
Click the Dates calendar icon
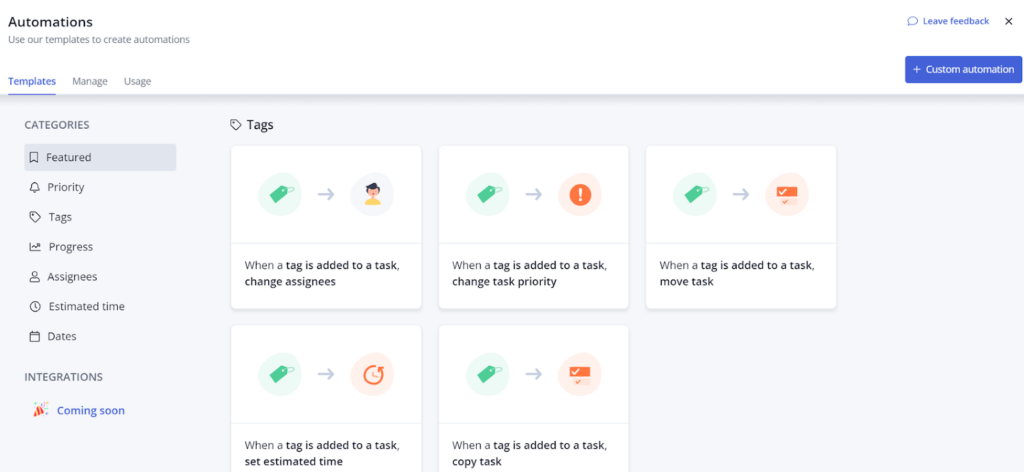[35, 337]
